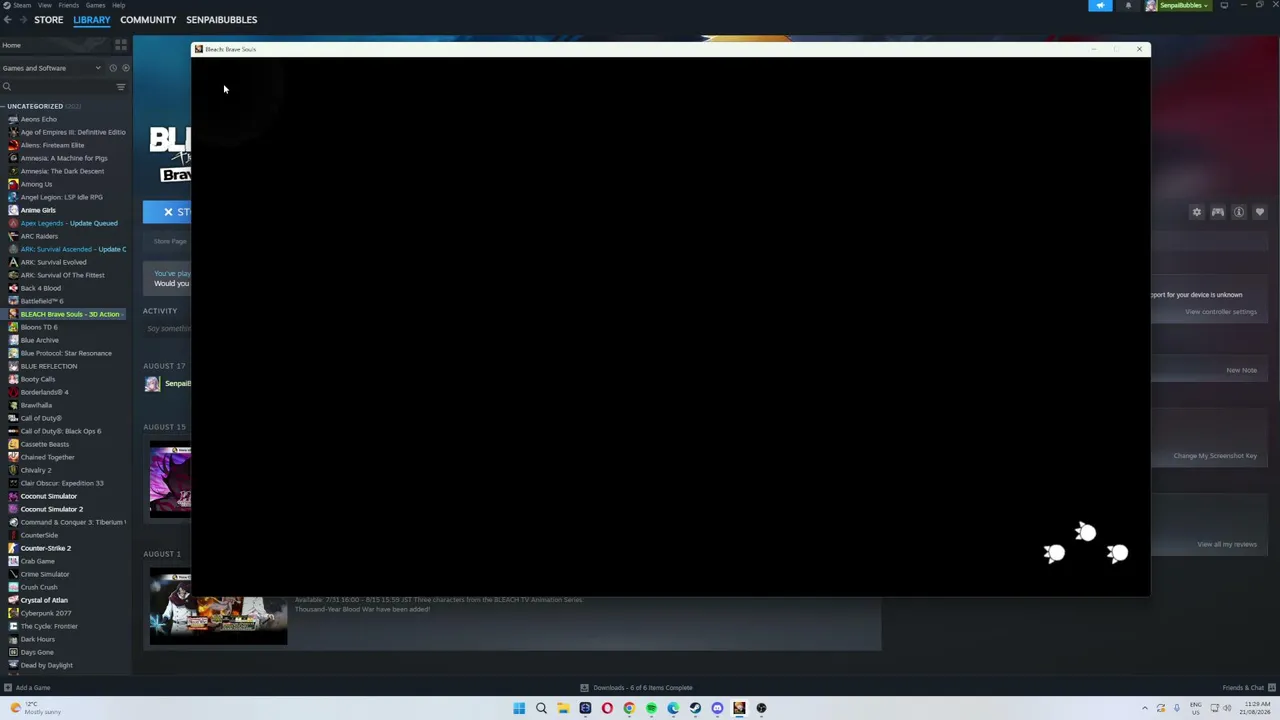
Task: Switch library to grid collections view
Action: [121, 45]
